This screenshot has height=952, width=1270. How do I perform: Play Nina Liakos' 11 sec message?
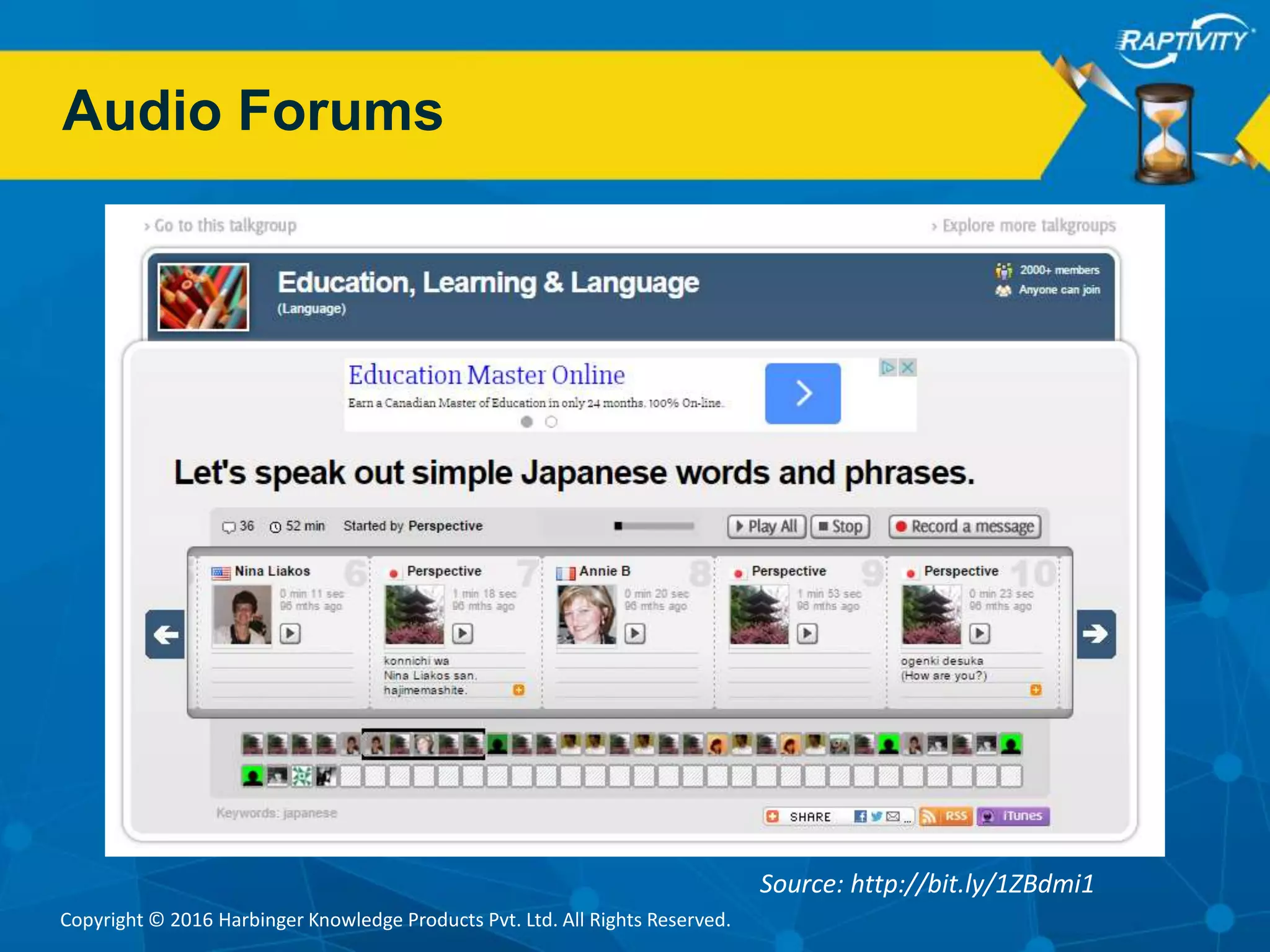[x=290, y=633]
